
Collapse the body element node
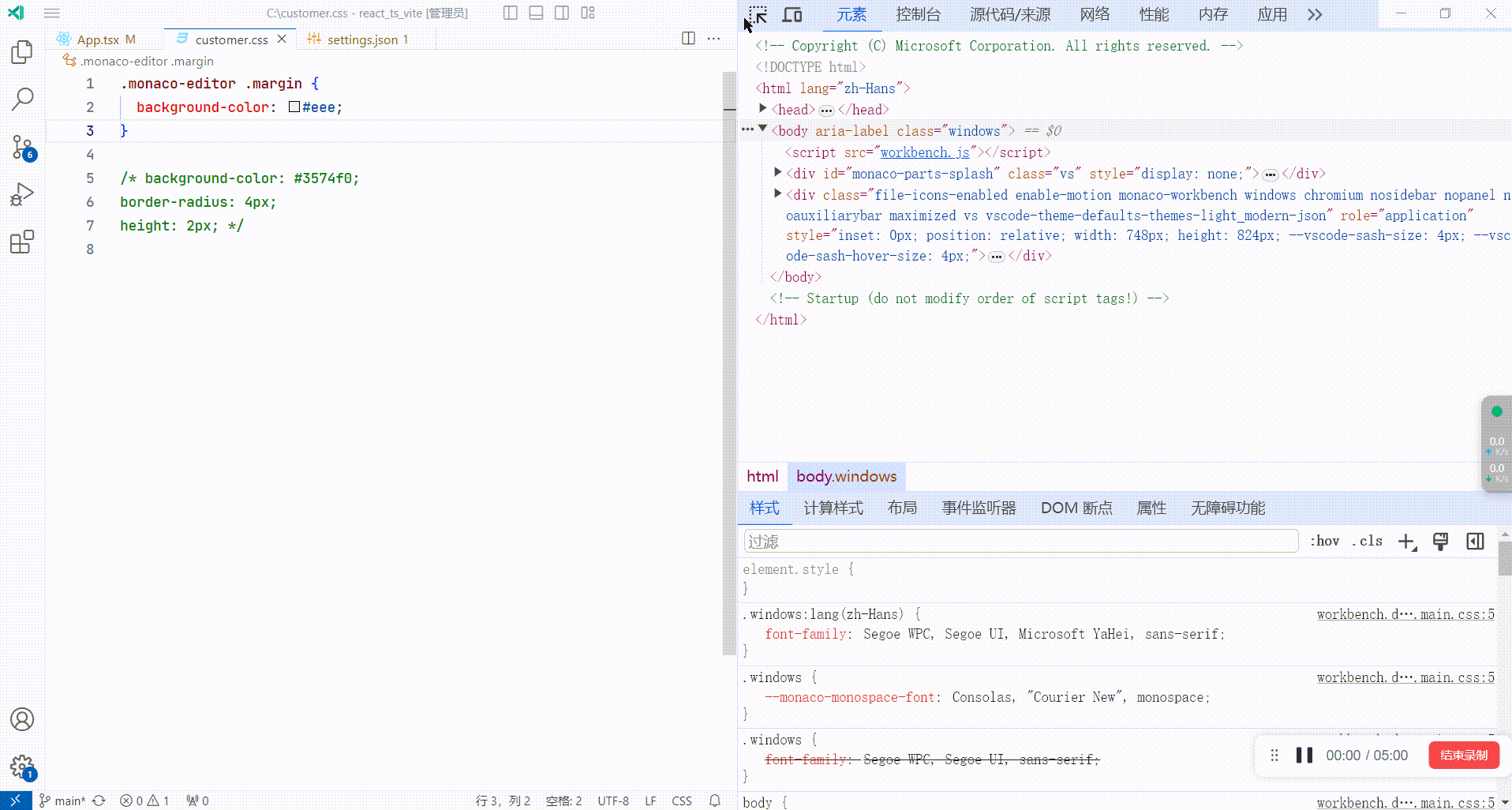(763, 129)
